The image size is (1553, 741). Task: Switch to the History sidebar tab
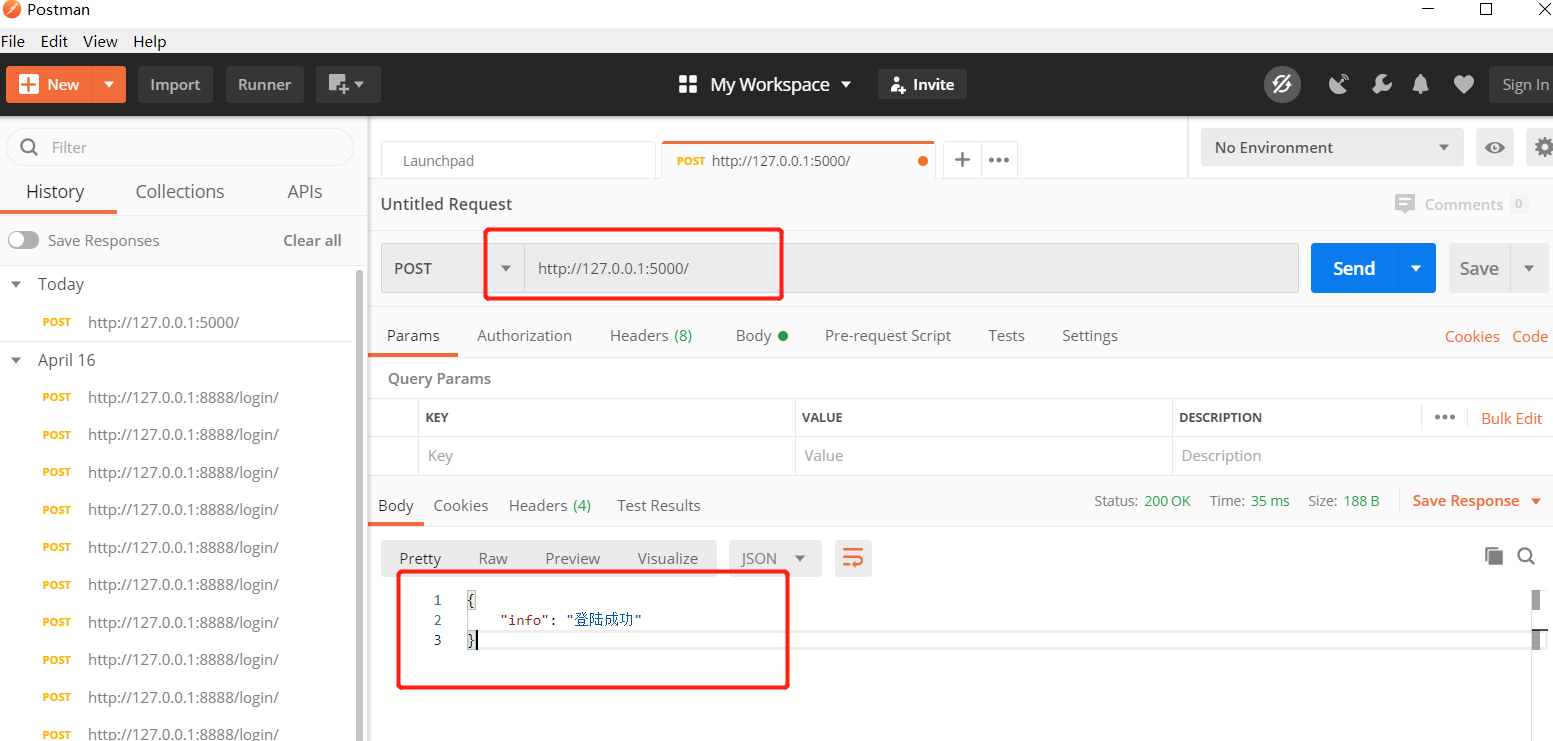click(x=55, y=192)
